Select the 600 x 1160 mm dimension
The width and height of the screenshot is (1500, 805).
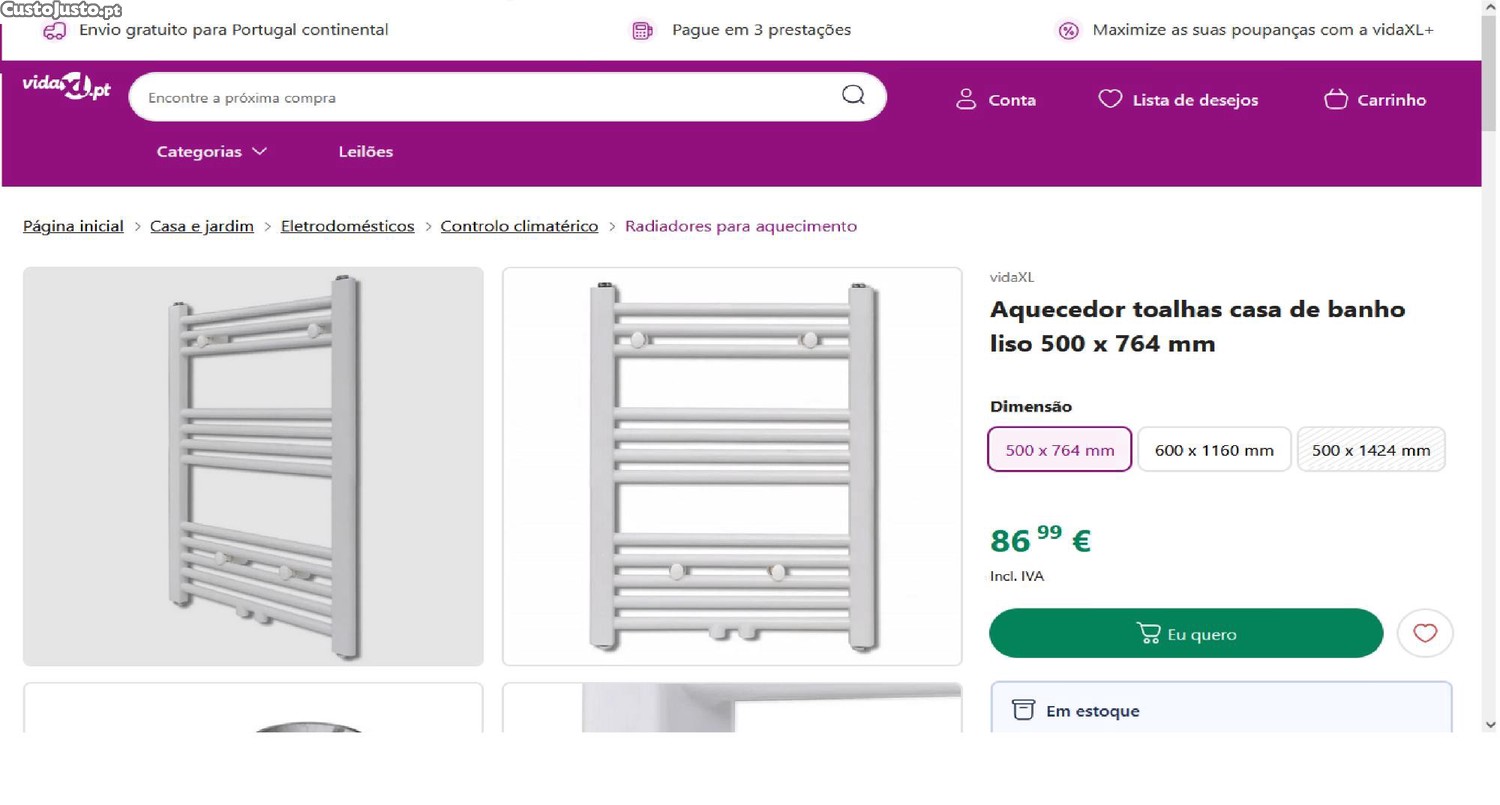(1214, 450)
